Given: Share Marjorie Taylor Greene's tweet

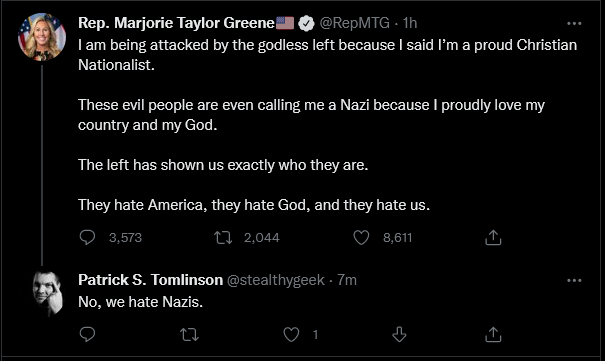Looking at the screenshot, I should point(493,237).
